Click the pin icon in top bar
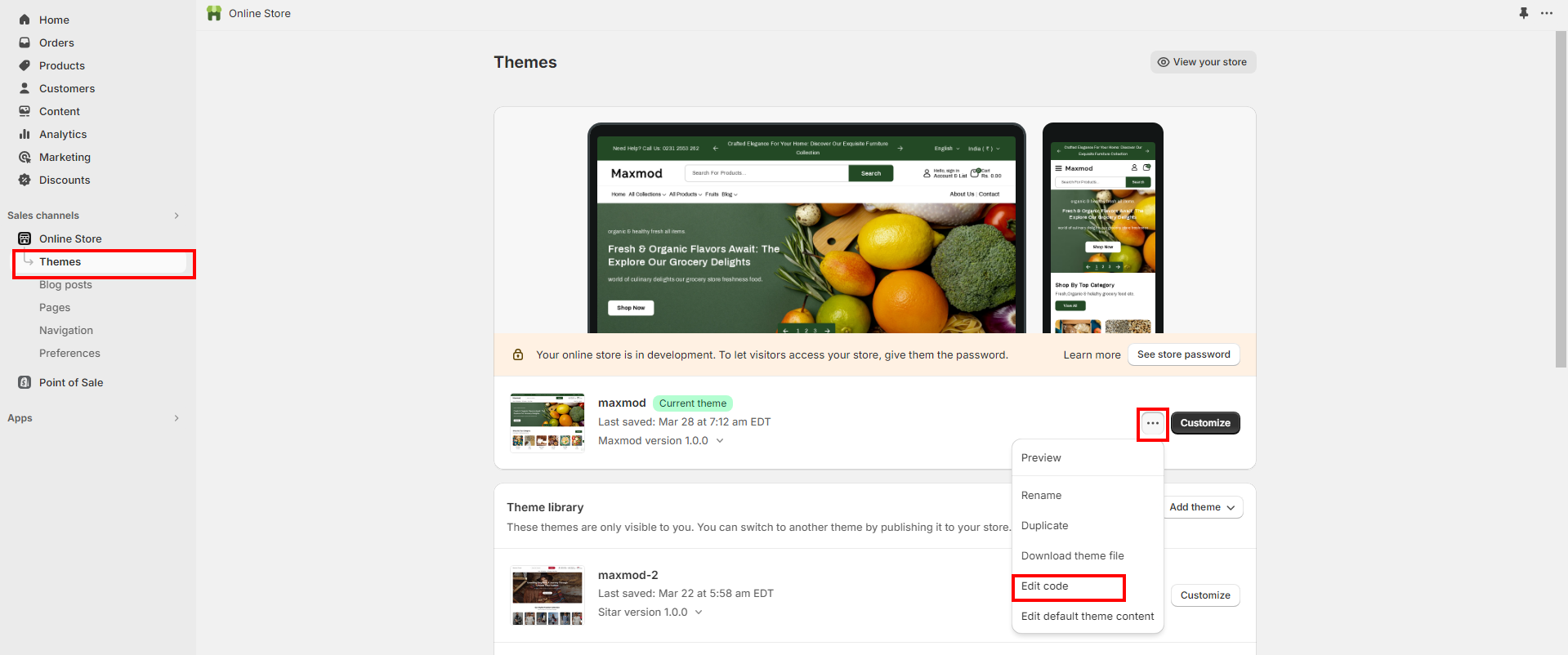The image size is (1568, 655). [1523, 13]
